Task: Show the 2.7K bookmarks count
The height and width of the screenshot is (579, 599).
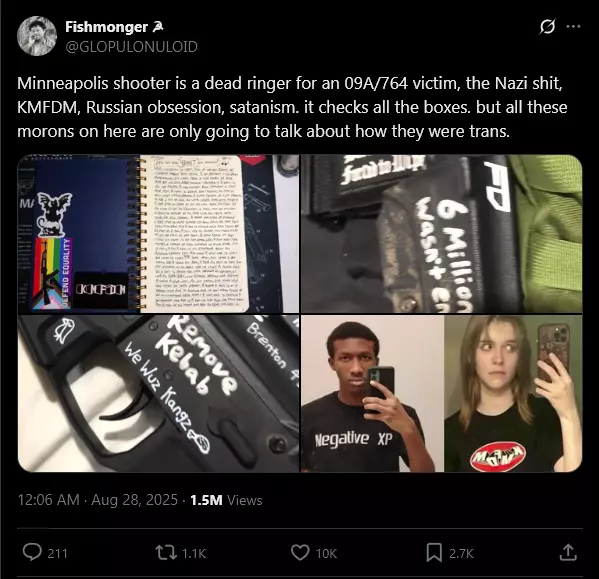Action: pos(461,553)
